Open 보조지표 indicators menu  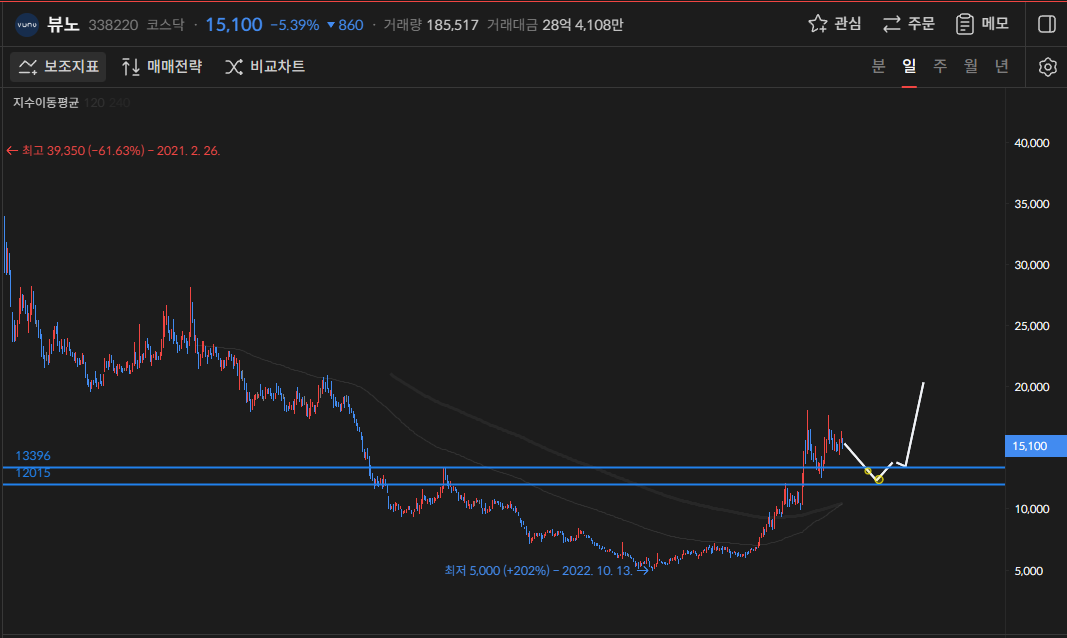tap(58, 67)
